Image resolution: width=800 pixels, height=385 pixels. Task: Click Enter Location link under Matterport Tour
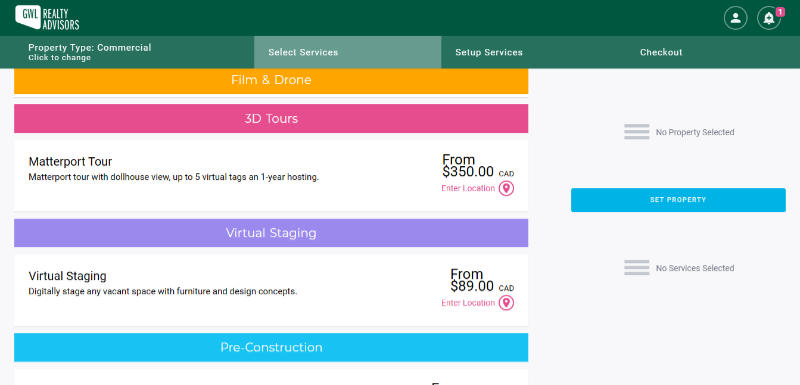468,189
